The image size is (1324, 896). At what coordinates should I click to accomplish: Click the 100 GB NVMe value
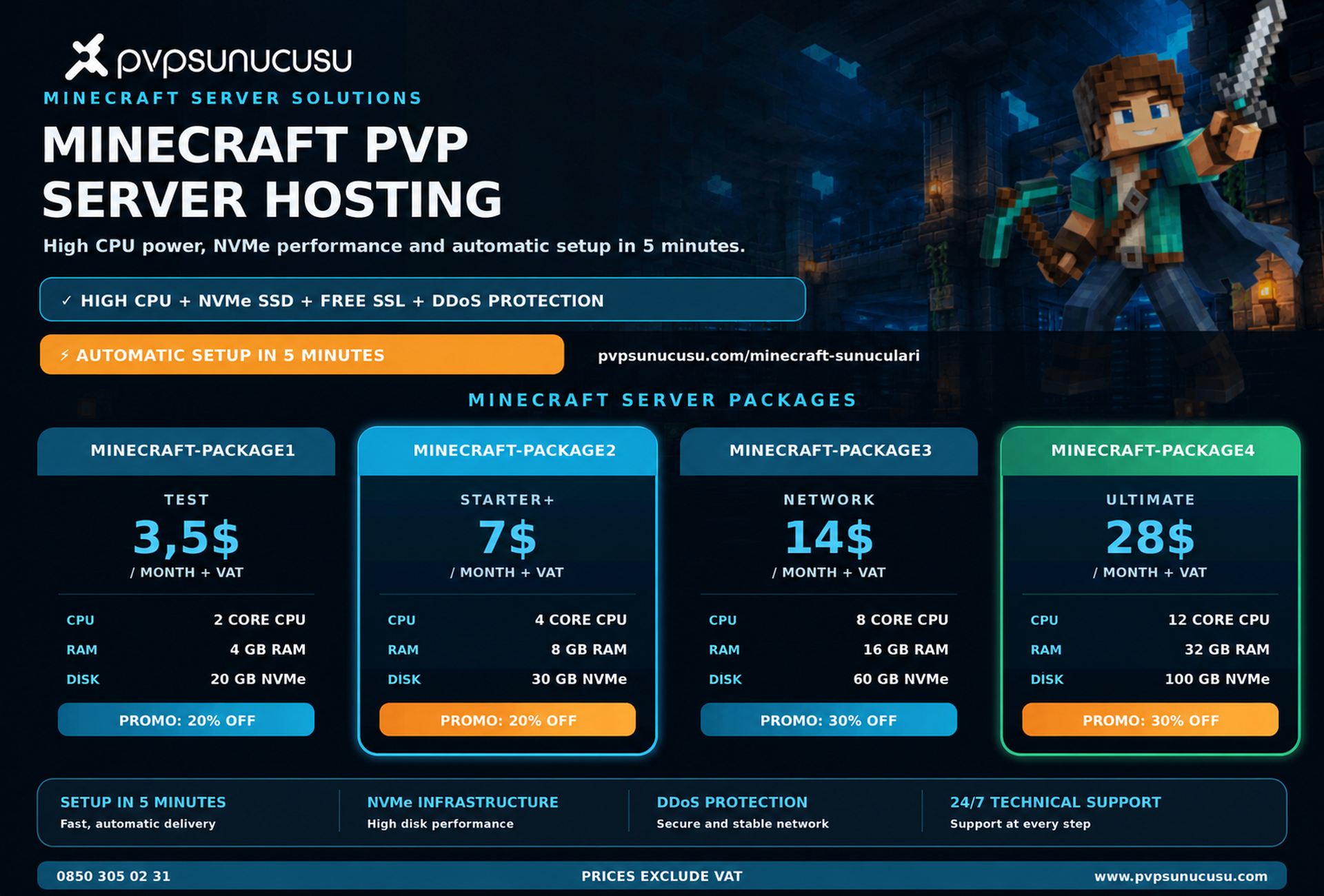coord(1217,679)
